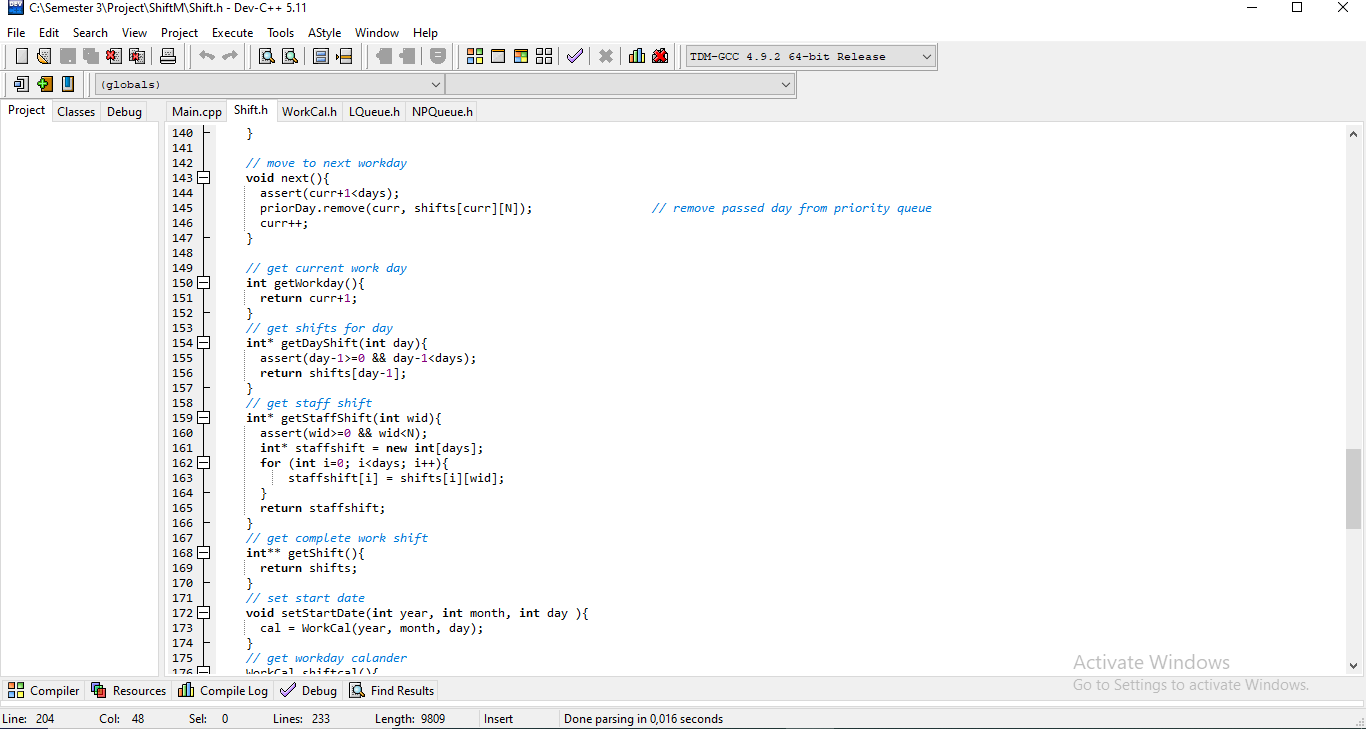
Task: Click the Compile icon with four colored squares
Action: click(x=475, y=56)
